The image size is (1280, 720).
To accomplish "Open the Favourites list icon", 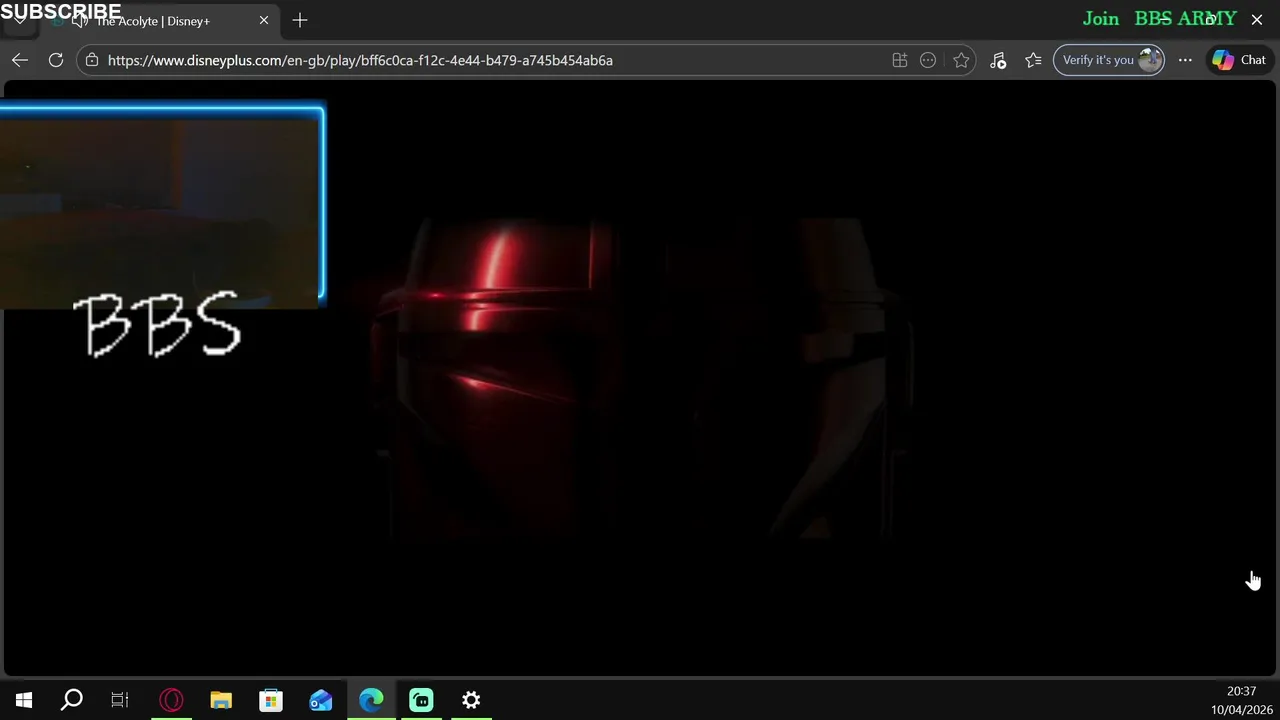I will 1033,60.
